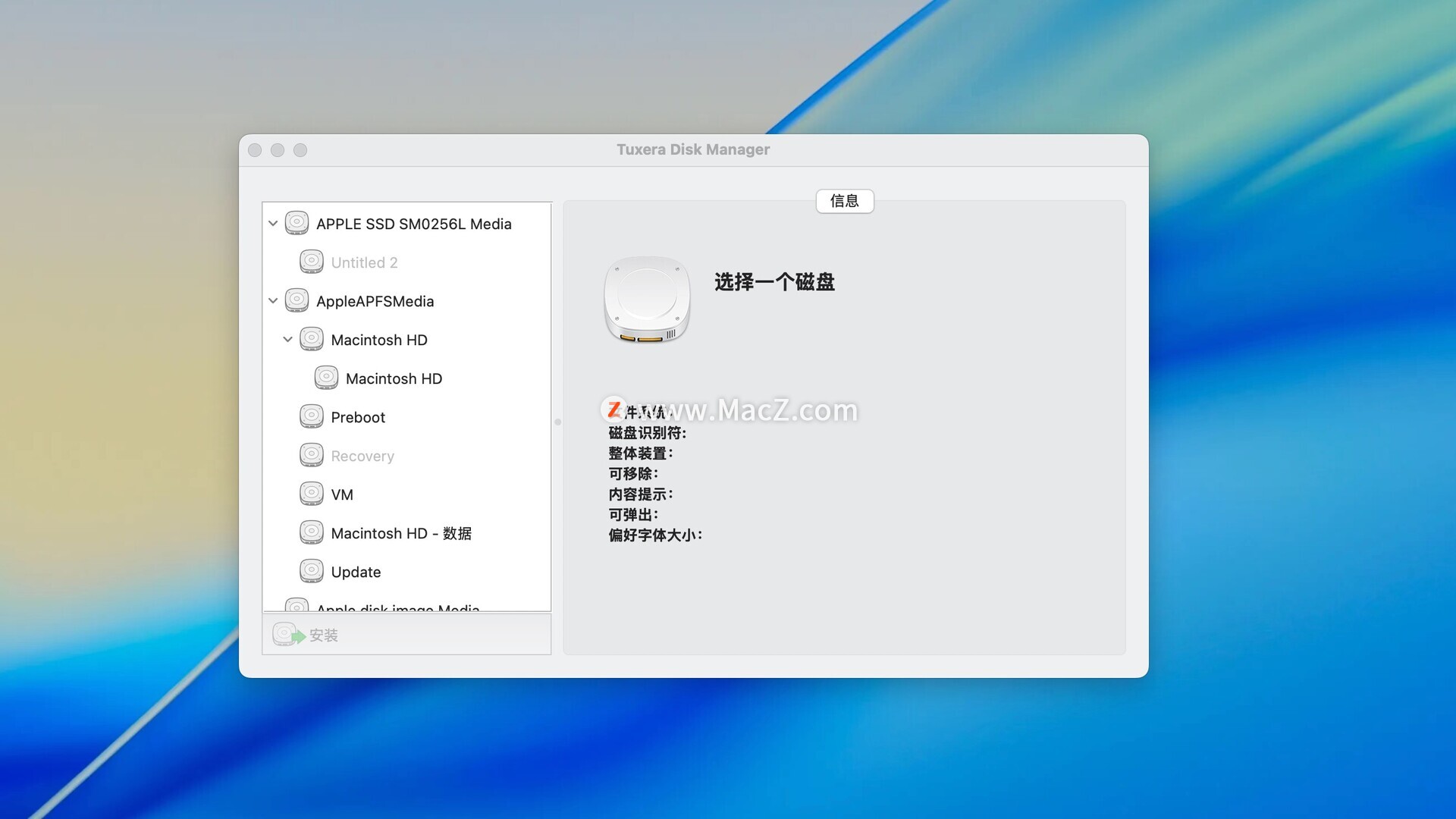Click the AppleAPFSMedia disk icon

(297, 300)
